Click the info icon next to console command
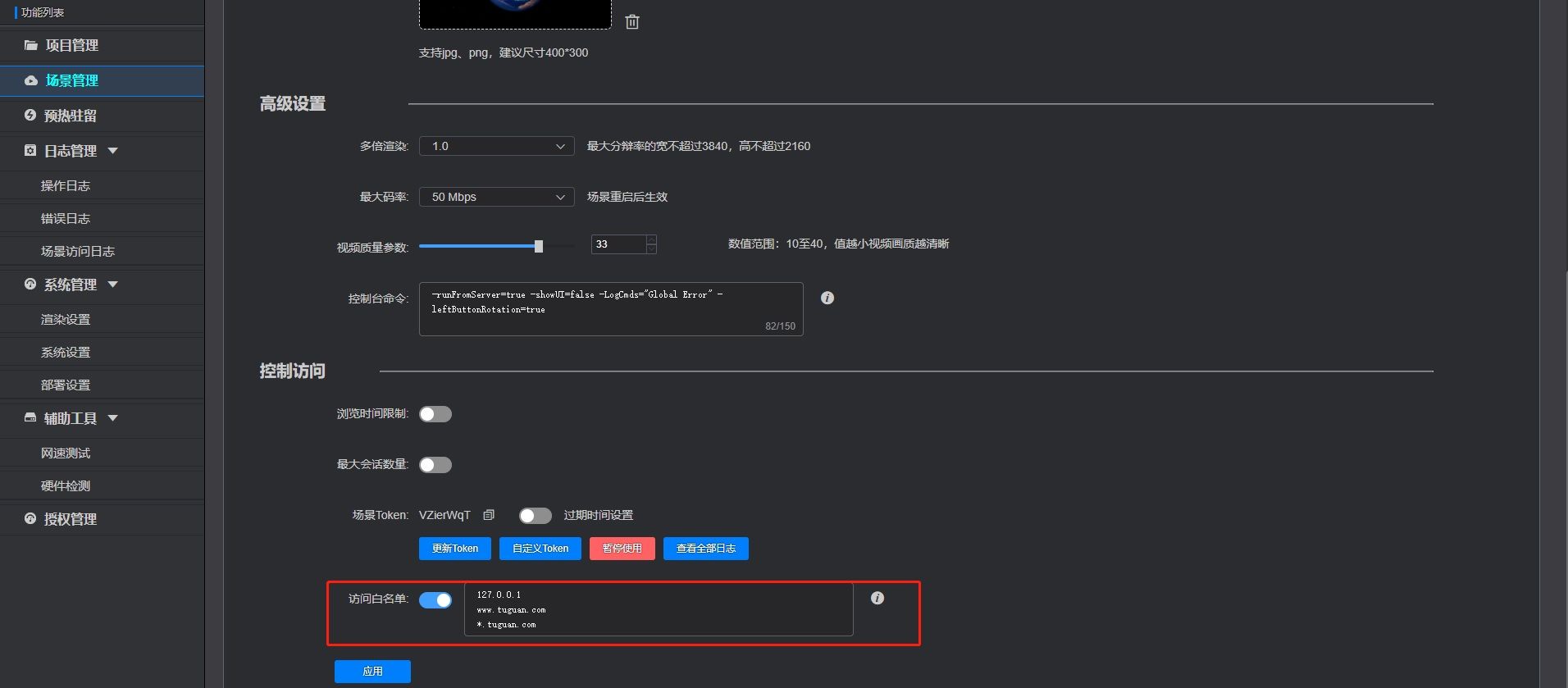Screen dimensions: 1568x688 827,298
